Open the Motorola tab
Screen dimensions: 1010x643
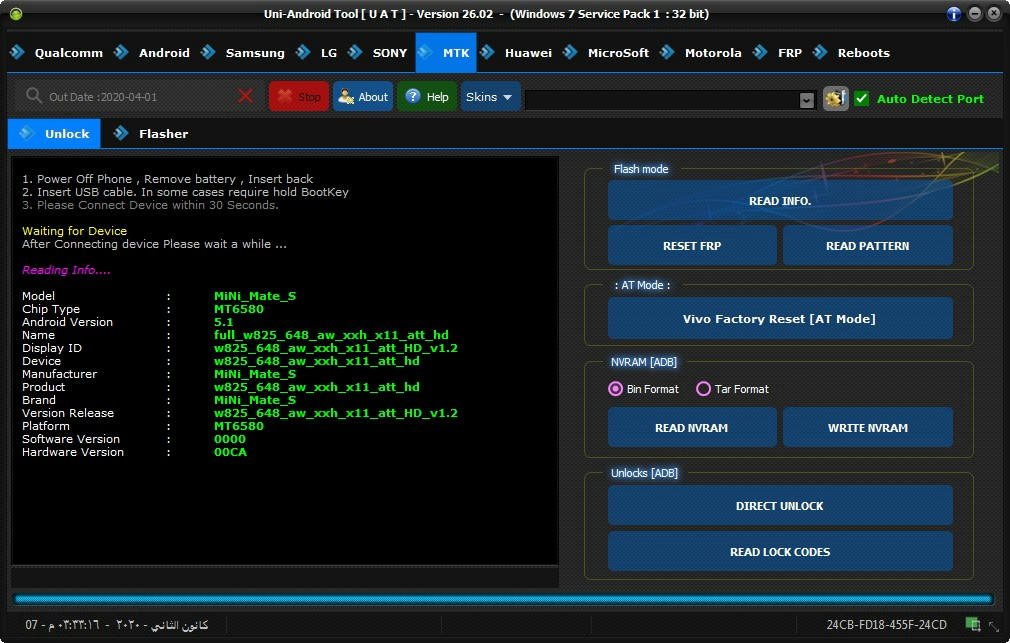[x=701, y=53]
